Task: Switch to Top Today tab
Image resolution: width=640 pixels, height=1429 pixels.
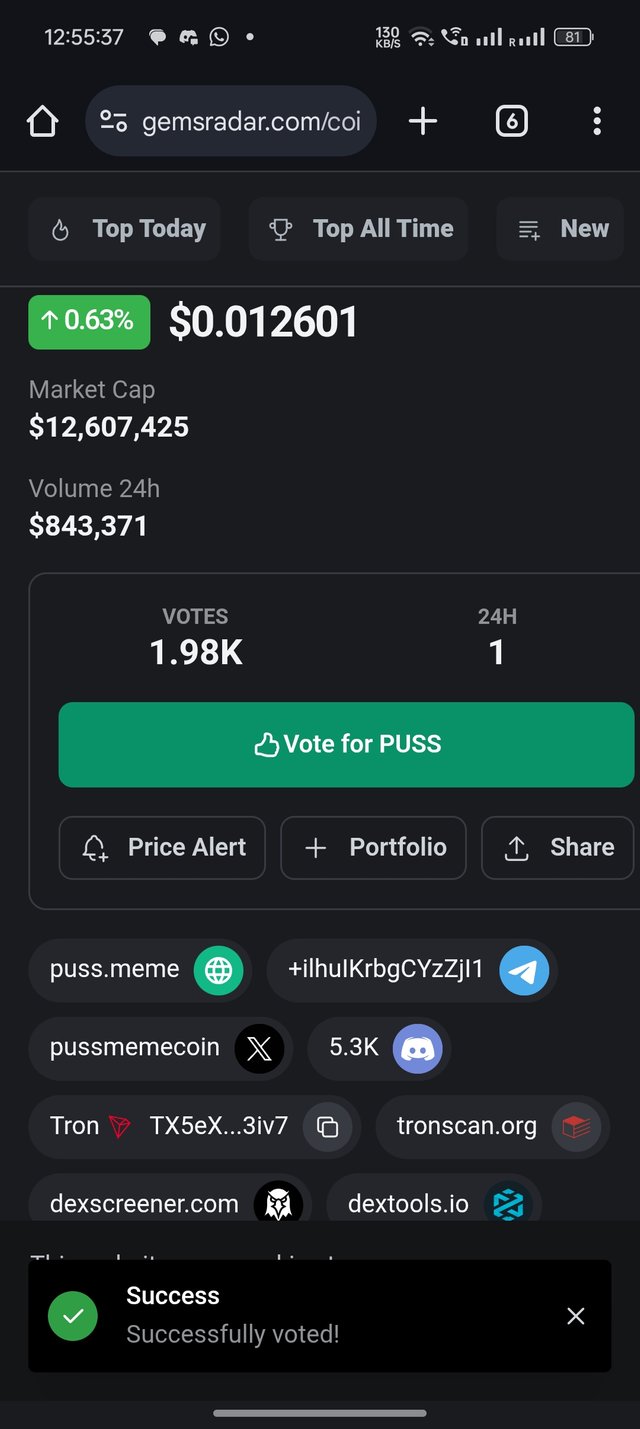Action: click(124, 229)
